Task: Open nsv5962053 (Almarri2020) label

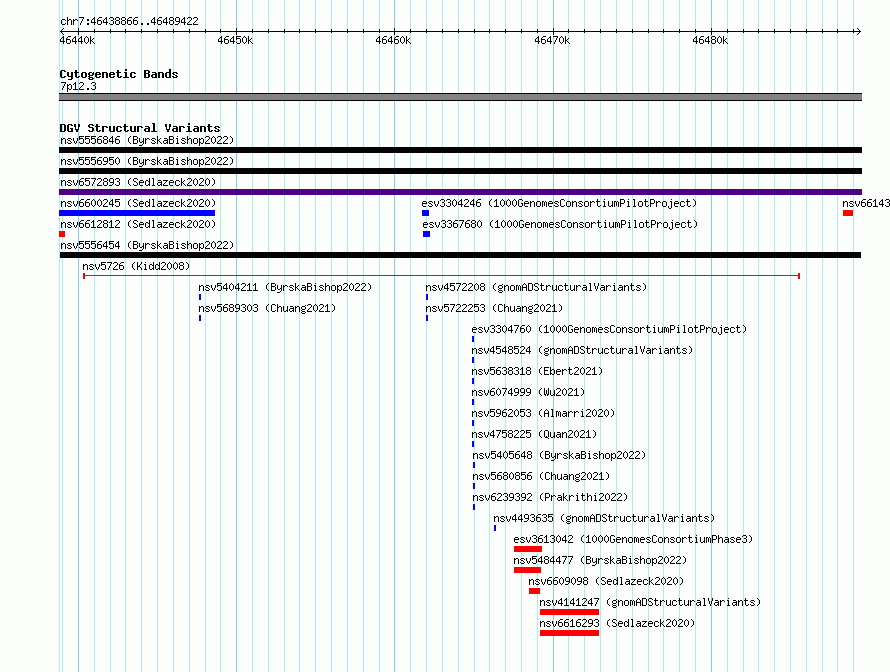Action: tap(543, 413)
